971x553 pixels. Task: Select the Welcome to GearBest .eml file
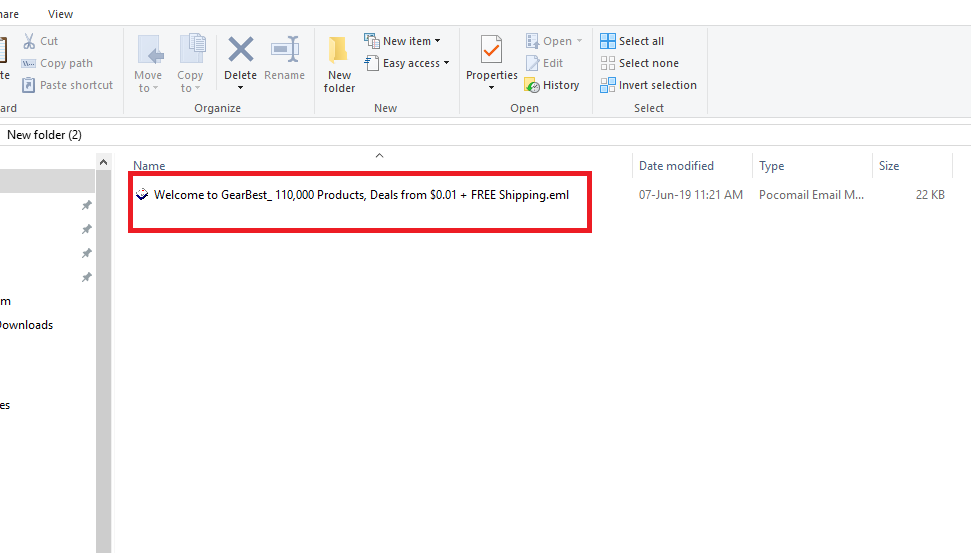(x=361, y=195)
